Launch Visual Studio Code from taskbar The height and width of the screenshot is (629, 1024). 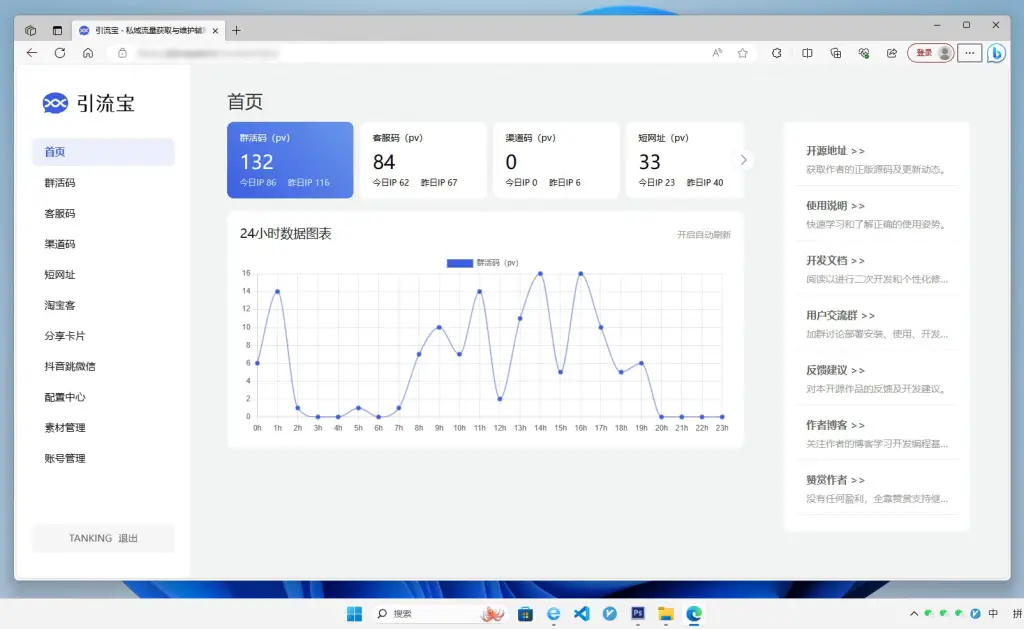(581, 613)
